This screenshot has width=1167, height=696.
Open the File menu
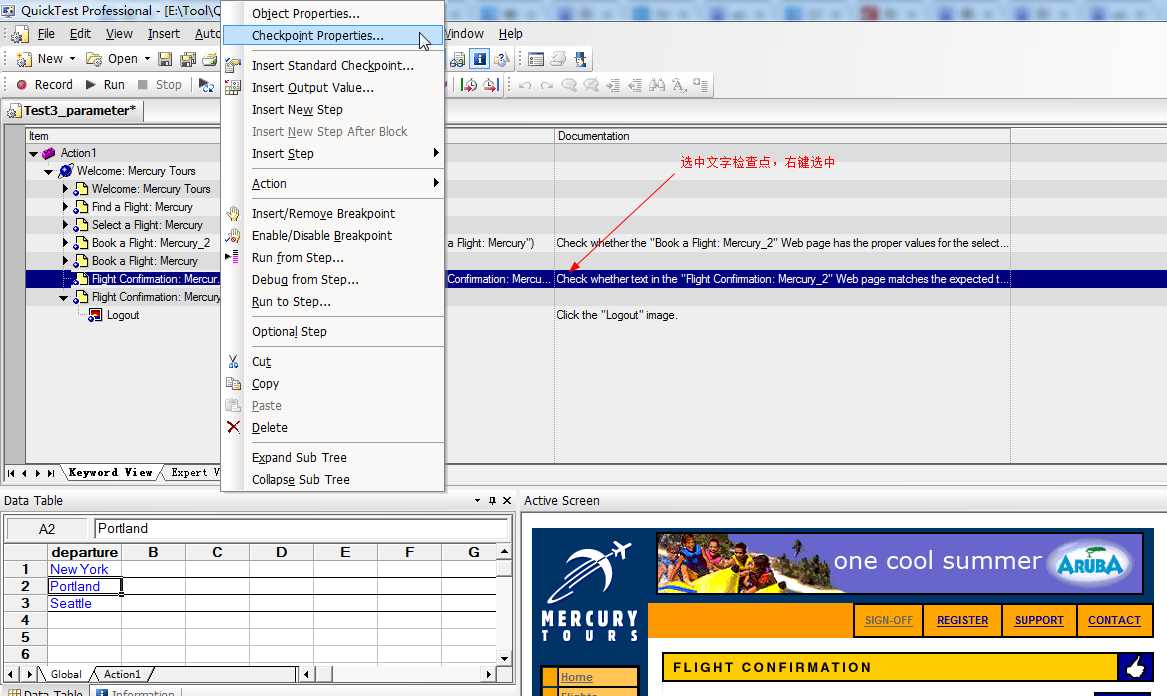tap(46, 33)
